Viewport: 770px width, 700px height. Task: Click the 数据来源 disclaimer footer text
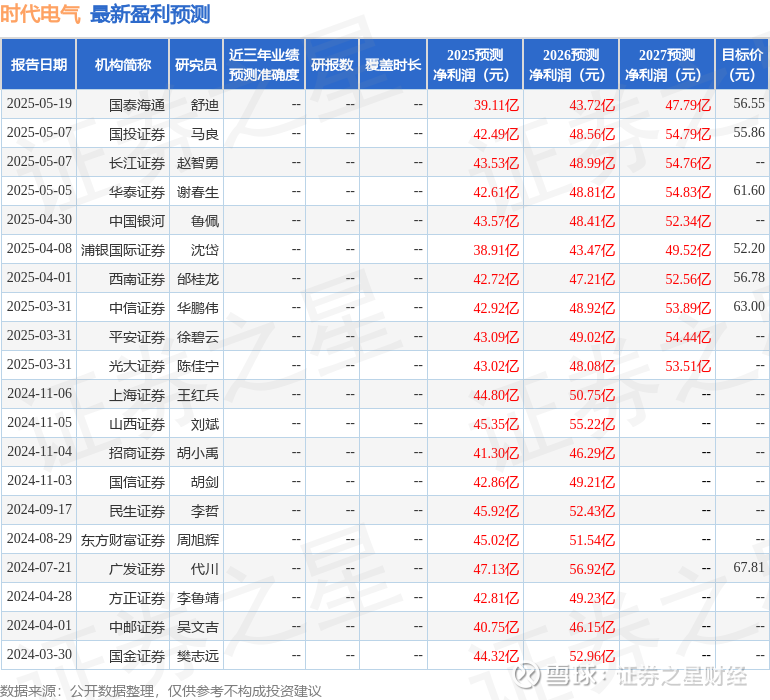tap(161, 691)
